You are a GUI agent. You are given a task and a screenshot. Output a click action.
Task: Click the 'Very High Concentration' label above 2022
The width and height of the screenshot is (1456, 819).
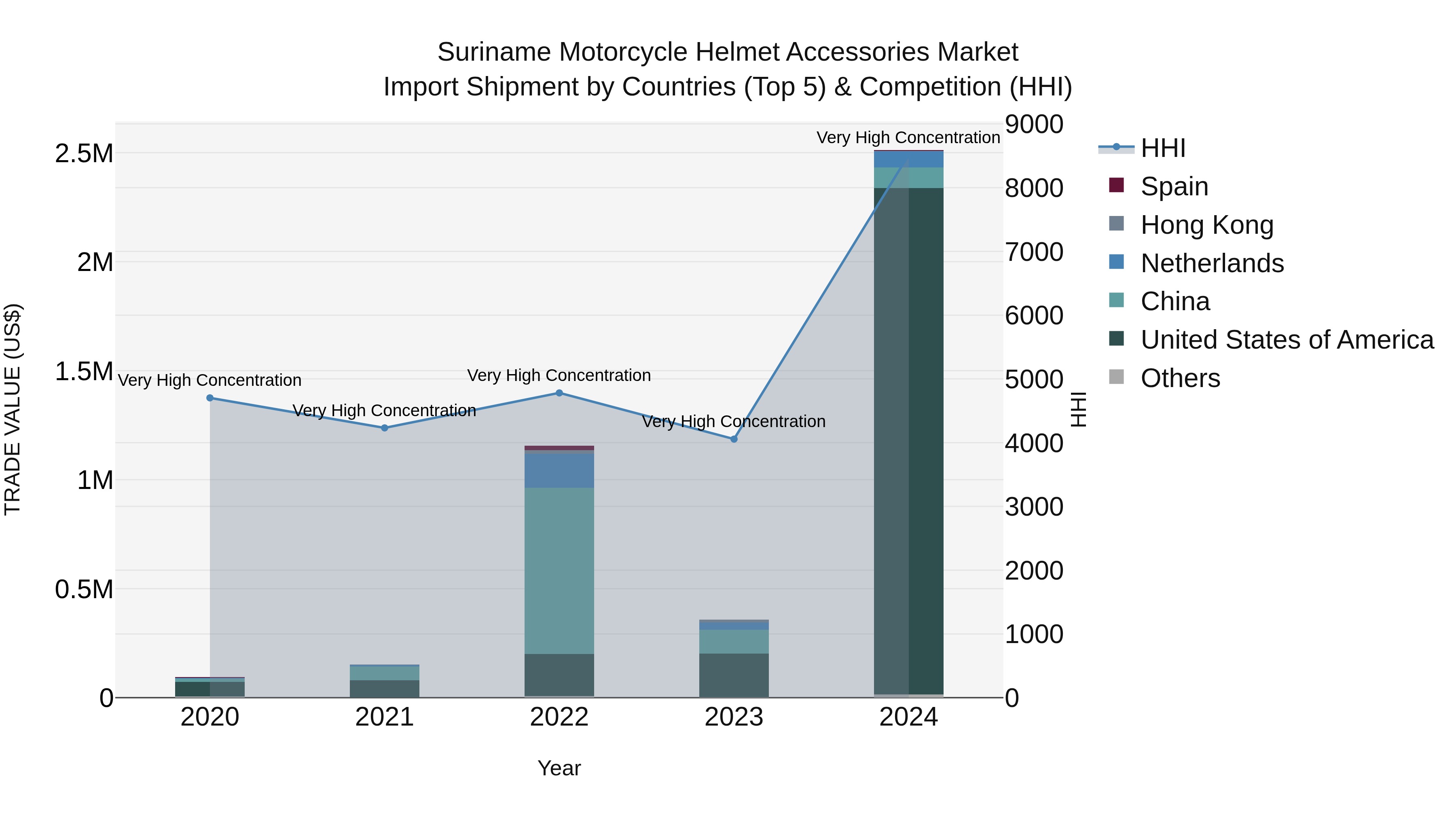tap(559, 375)
